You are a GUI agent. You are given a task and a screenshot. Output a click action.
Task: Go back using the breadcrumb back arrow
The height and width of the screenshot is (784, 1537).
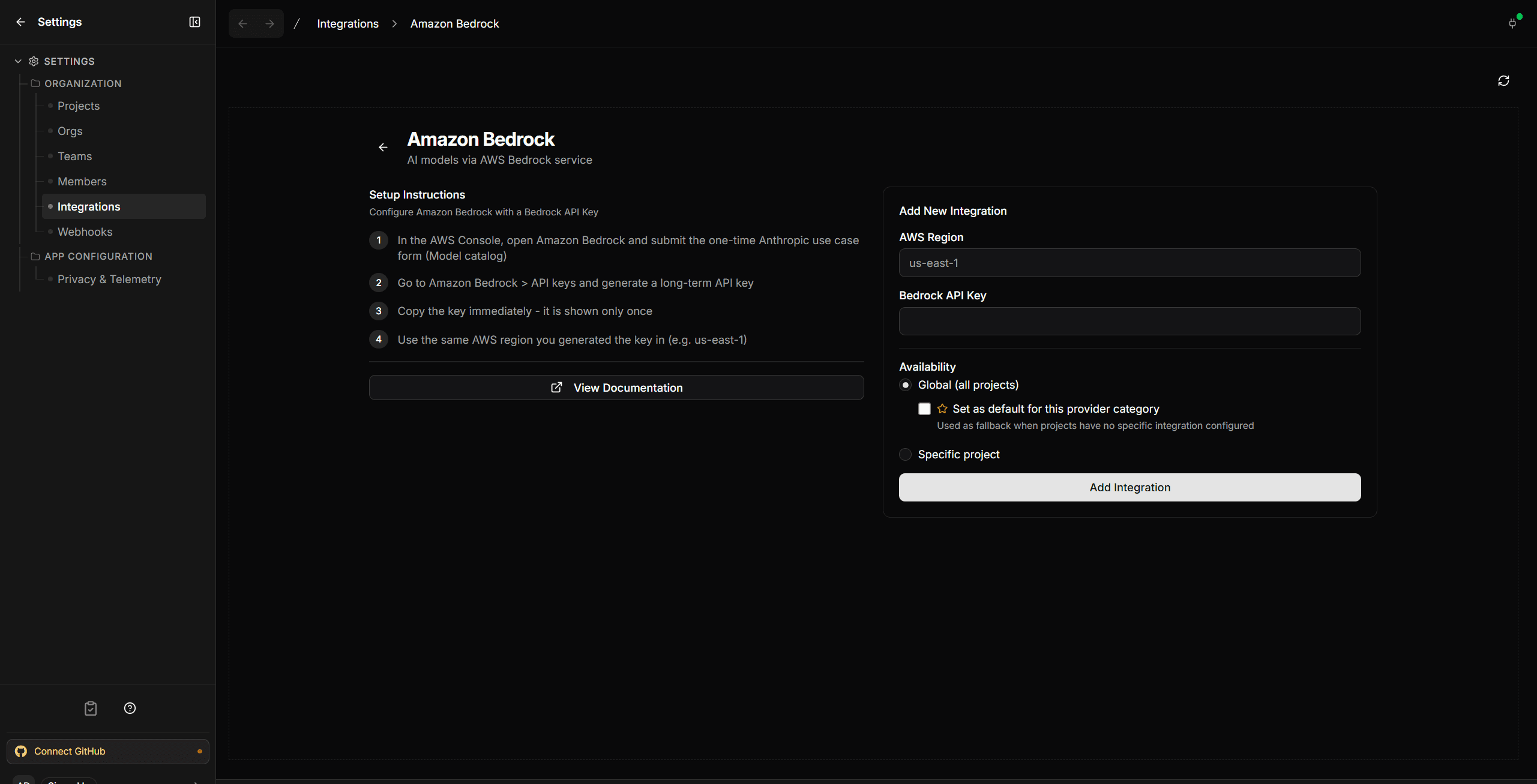242,24
